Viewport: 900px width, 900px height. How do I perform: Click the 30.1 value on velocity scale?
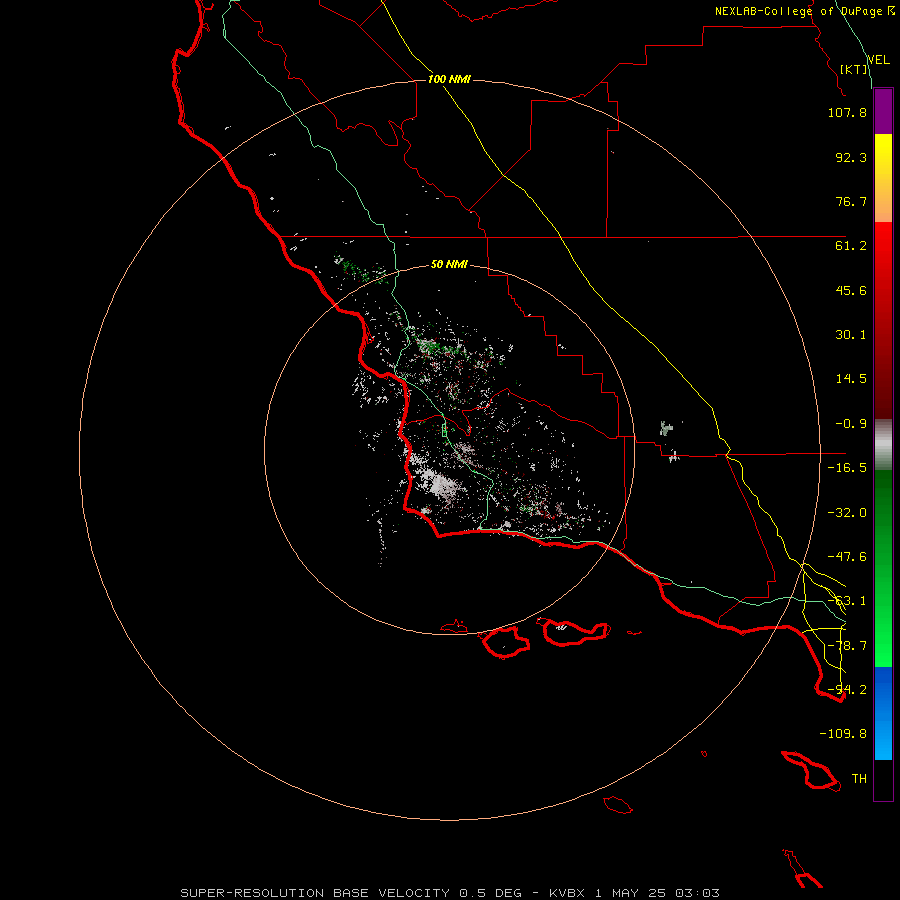(x=851, y=335)
